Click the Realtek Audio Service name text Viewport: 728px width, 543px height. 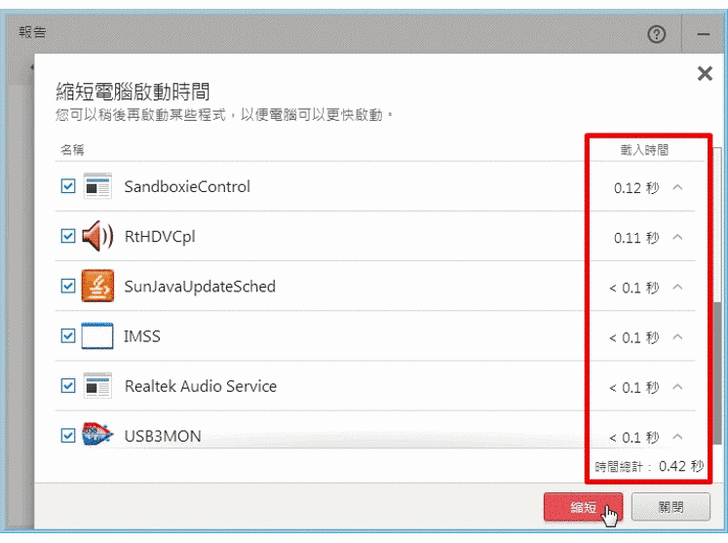tap(201, 386)
